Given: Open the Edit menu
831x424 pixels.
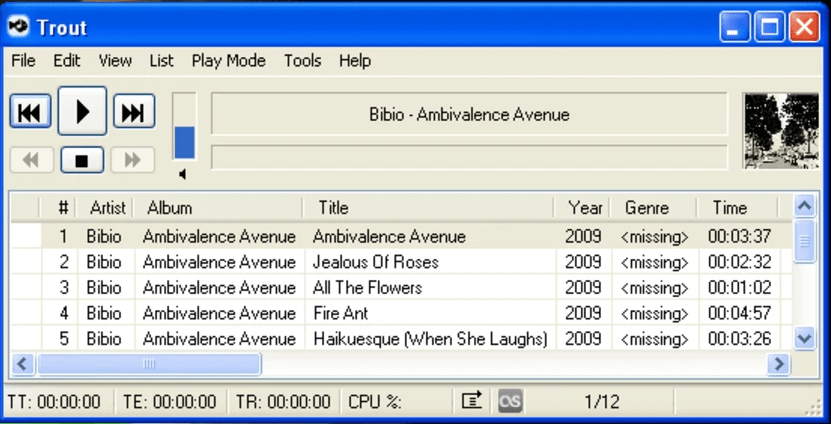Looking at the screenshot, I should click(x=67, y=60).
